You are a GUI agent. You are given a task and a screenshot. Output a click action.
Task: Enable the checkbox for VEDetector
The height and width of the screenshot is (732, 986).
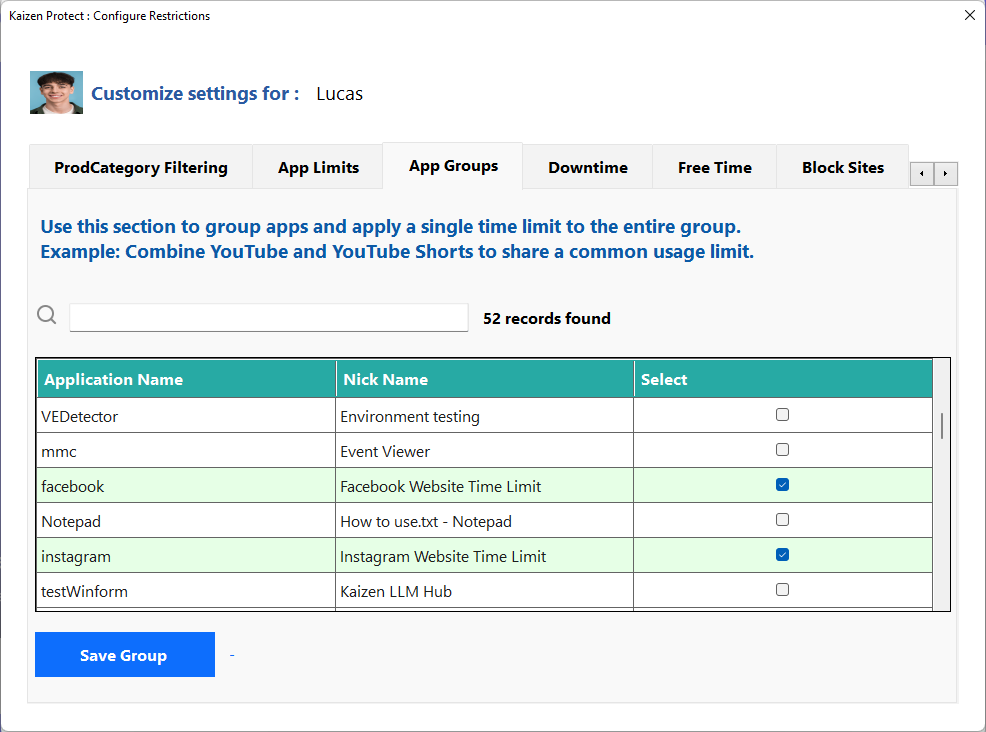[x=782, y=414]
